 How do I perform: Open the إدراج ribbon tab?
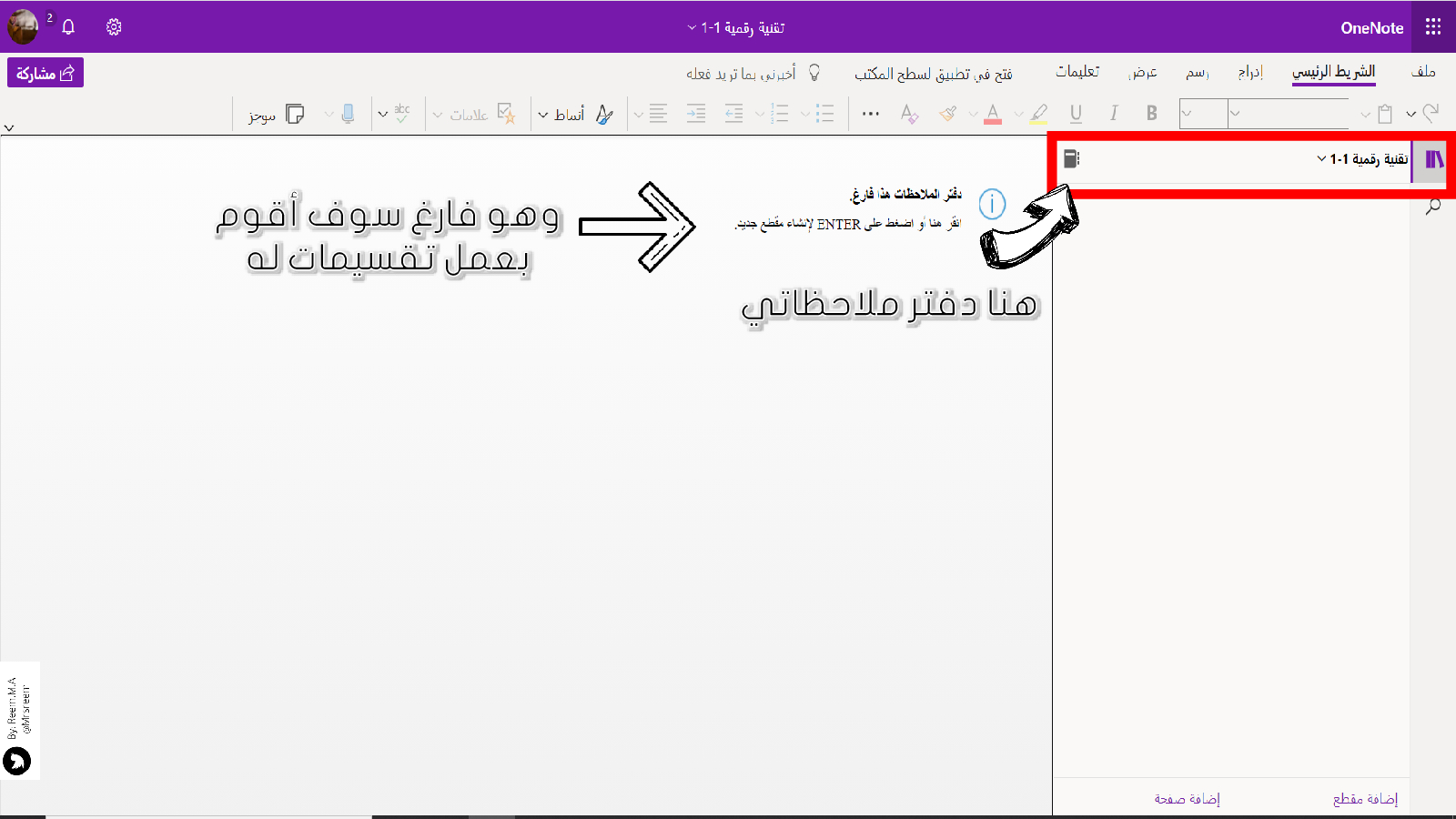(1250, 73)
